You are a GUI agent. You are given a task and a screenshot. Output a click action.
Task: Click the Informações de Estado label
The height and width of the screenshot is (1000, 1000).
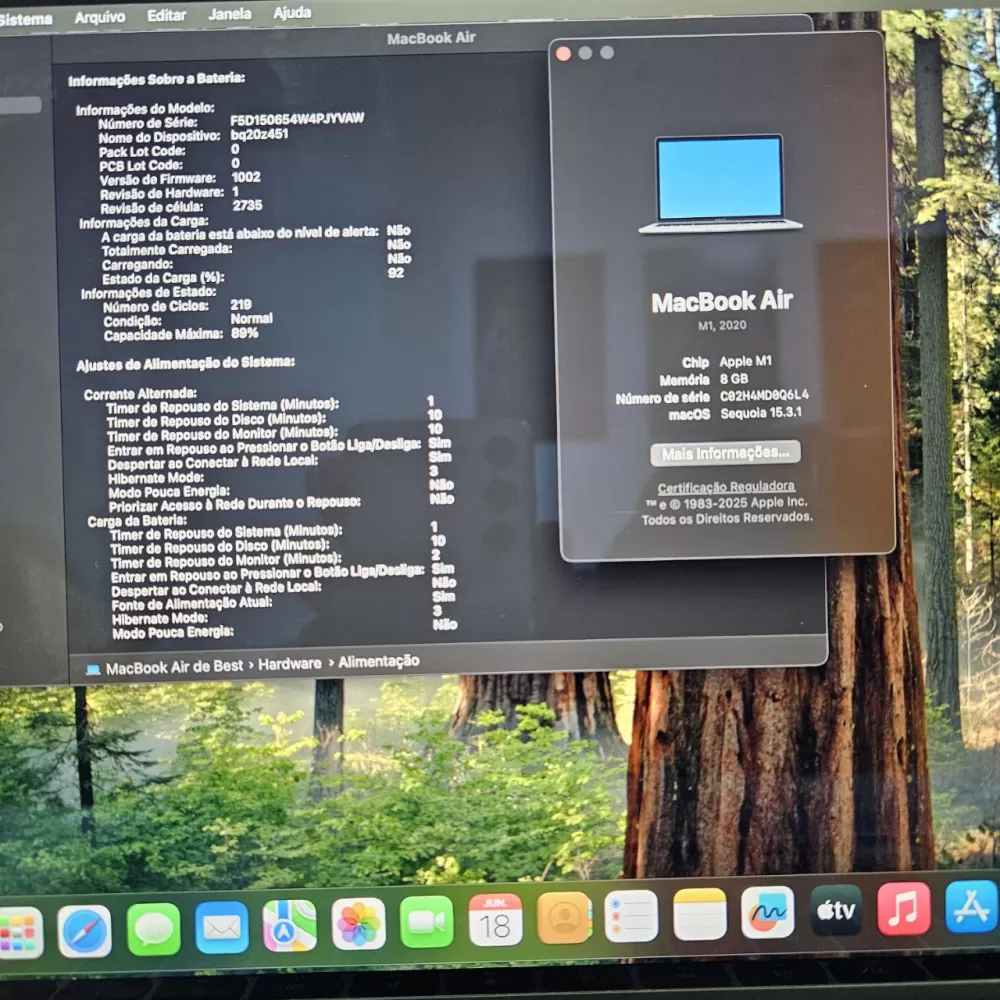149,293
